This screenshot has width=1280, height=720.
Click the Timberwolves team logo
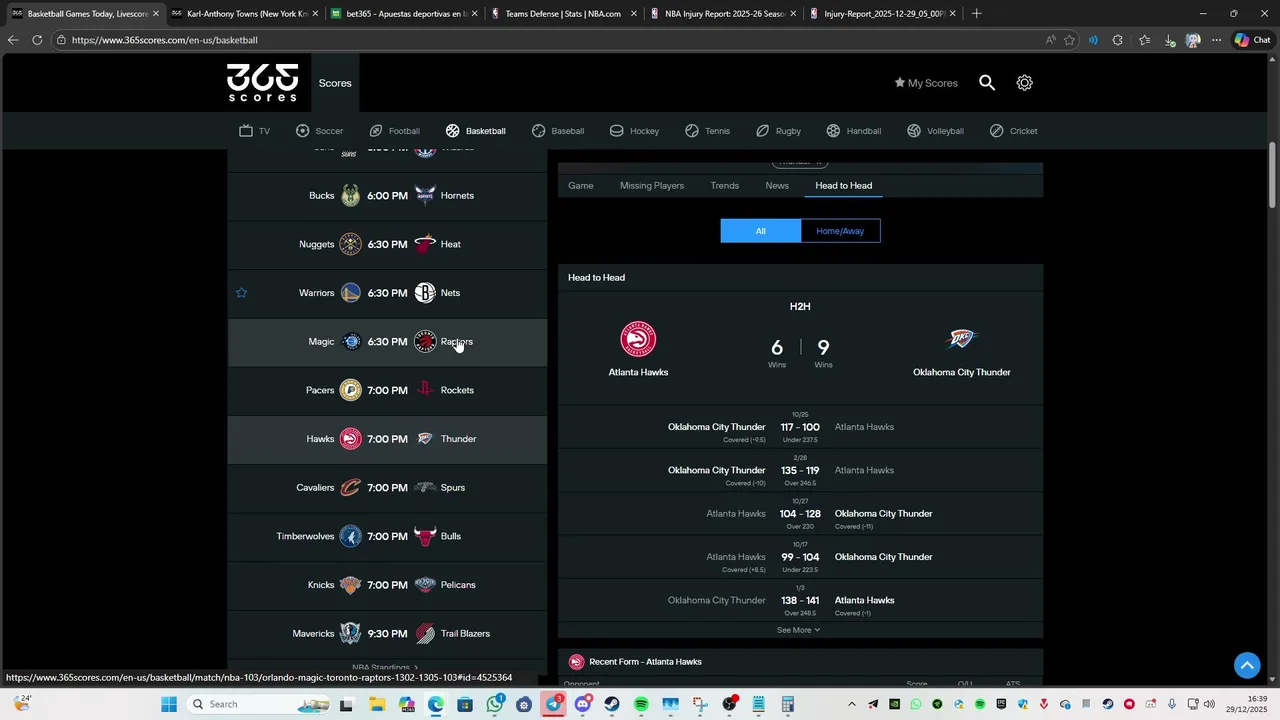[x=350, y=537]
